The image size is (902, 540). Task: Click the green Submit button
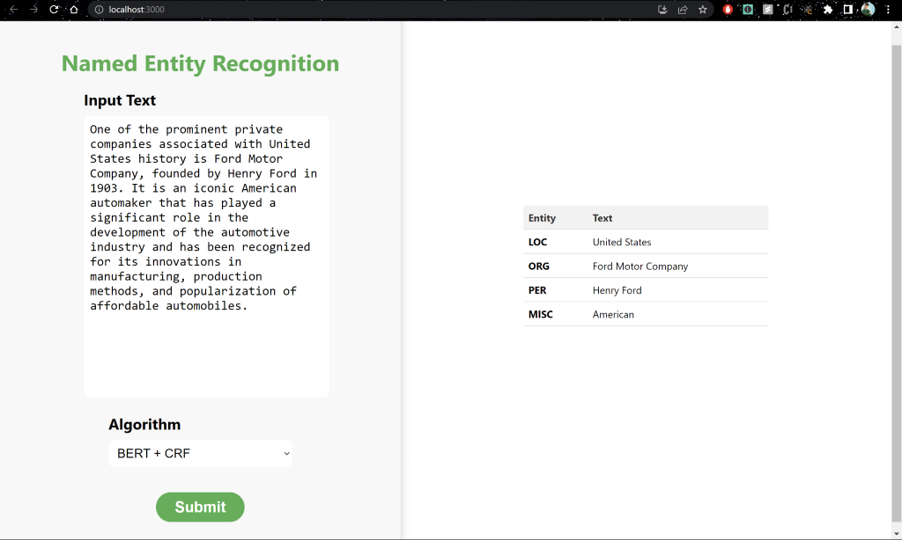tap(200, 507)
